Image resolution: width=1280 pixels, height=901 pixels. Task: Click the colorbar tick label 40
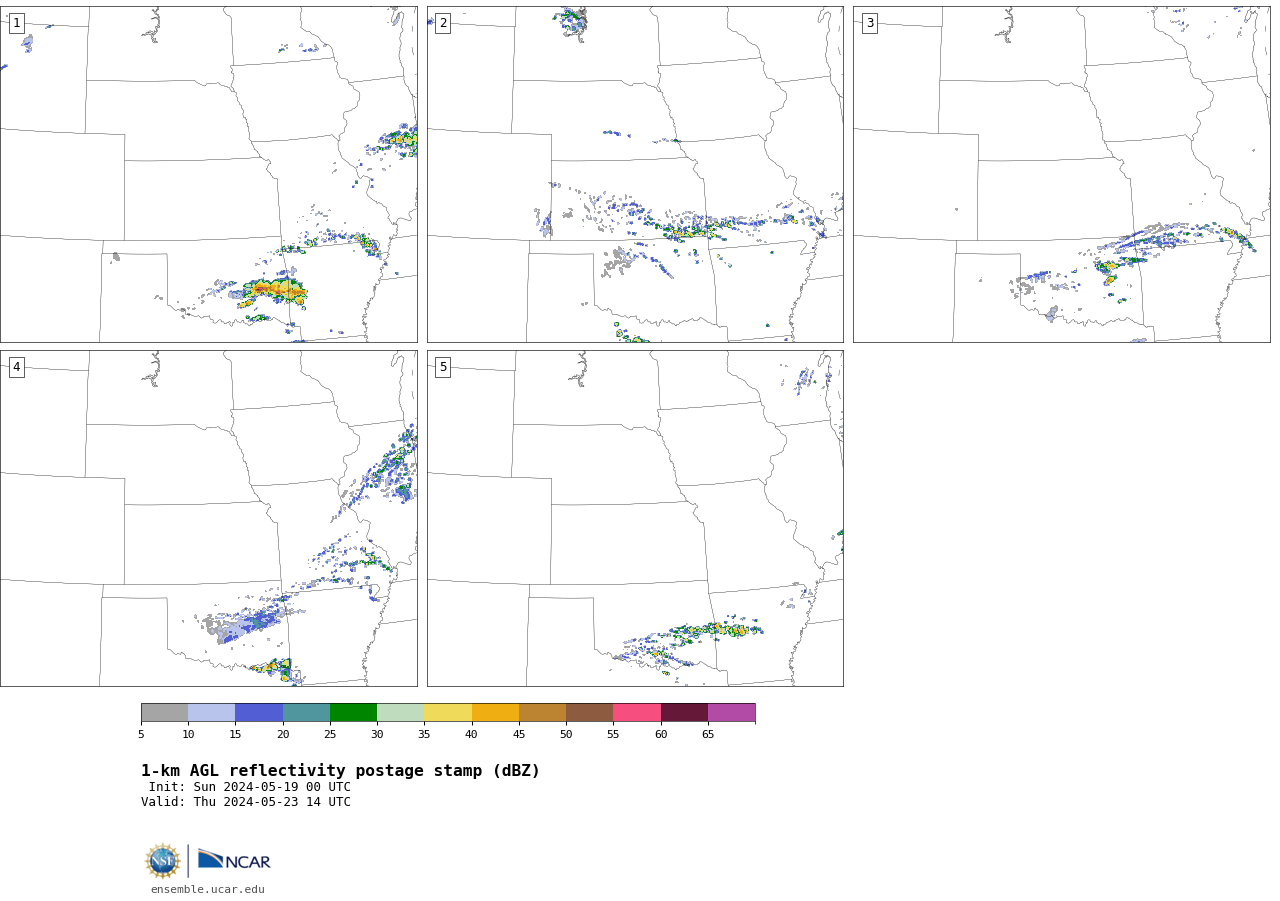(471, 735)
